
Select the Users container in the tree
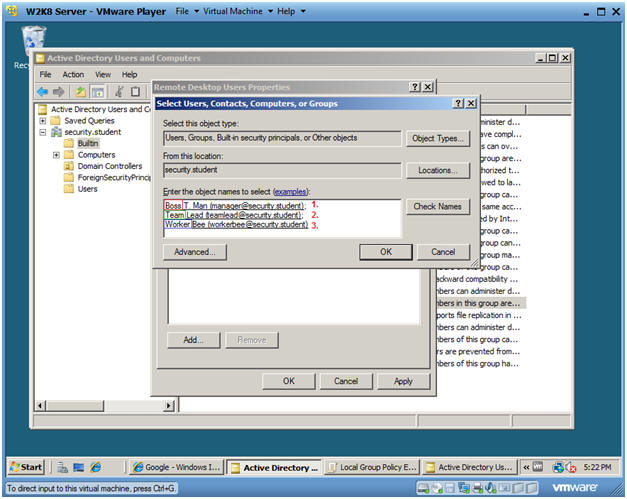point(88,189)
